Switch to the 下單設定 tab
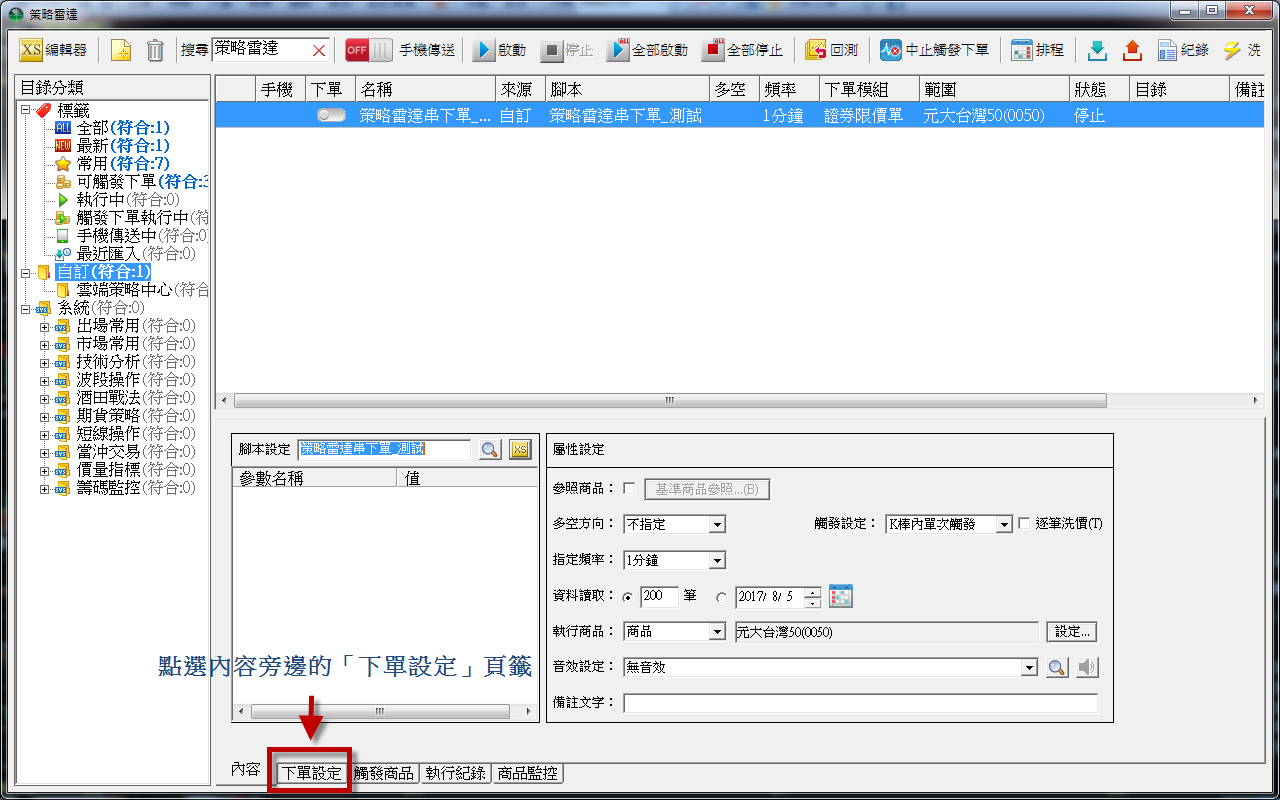The image size is (1280, 800). tap(311, 773)
